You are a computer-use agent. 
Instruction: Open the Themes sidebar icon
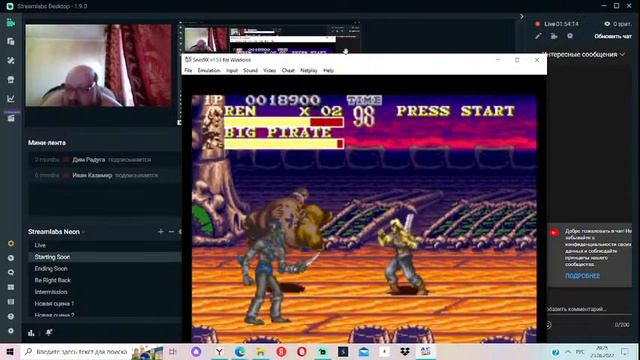[11, 60]
